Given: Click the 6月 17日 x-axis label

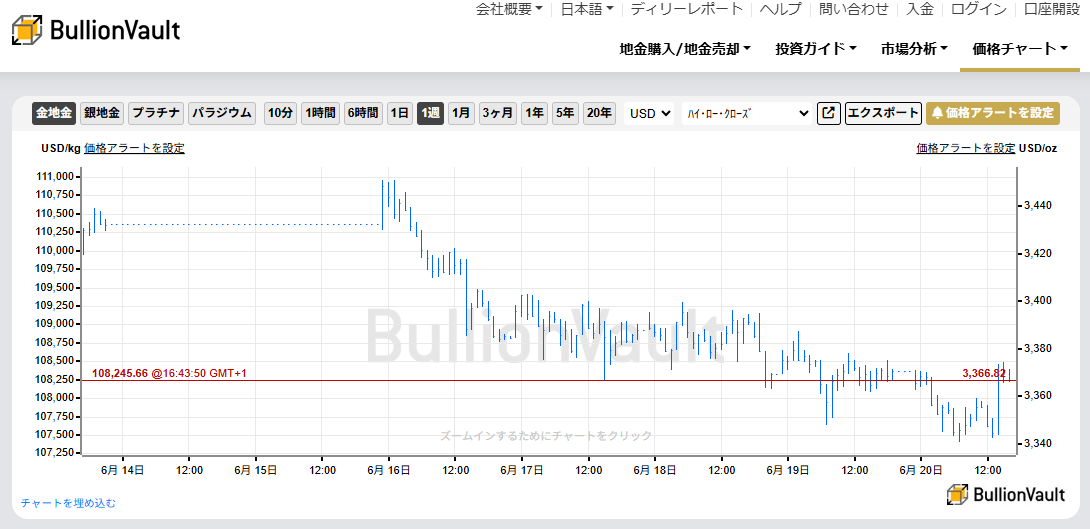Looking at the screenshot, I should (x=524, y=471).
